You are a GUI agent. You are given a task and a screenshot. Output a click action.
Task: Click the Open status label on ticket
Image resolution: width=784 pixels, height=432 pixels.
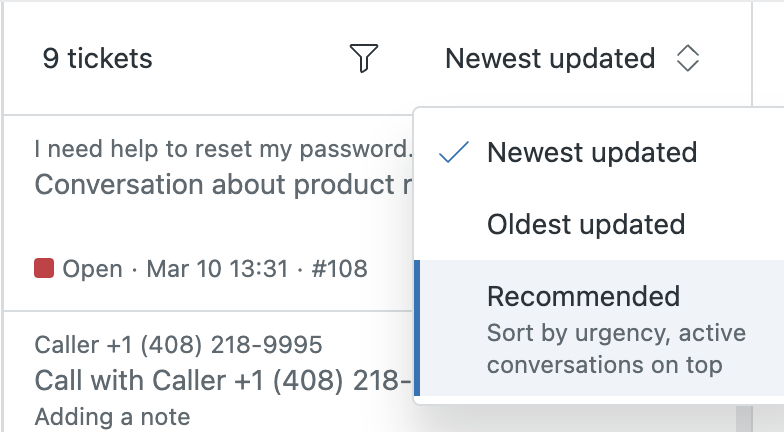click(92, 268)
